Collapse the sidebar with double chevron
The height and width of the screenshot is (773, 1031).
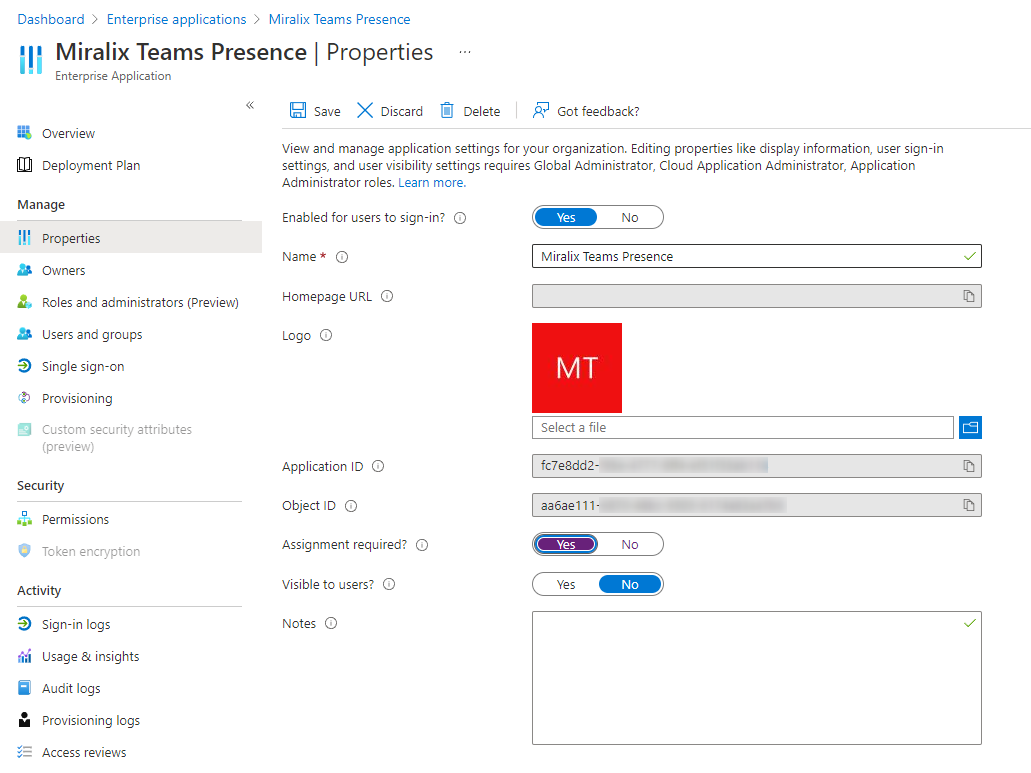click(x=250, y=105)
